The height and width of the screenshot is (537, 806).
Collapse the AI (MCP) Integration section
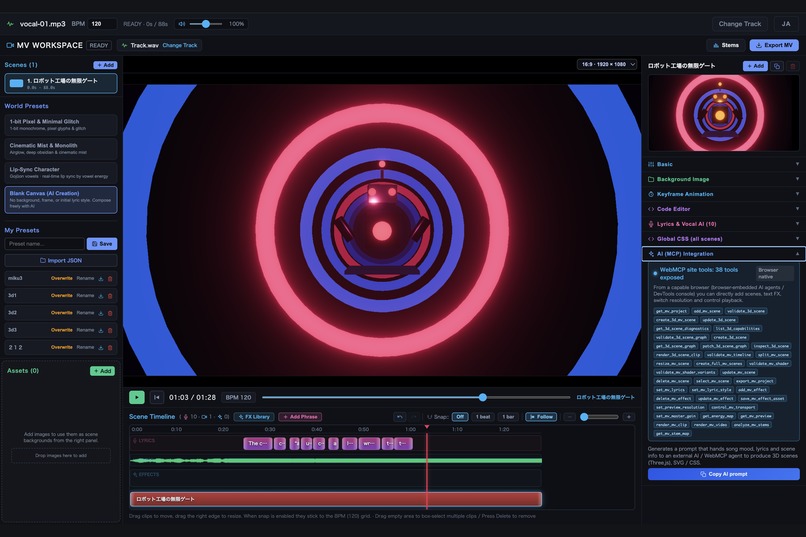(x=723, y=254)
